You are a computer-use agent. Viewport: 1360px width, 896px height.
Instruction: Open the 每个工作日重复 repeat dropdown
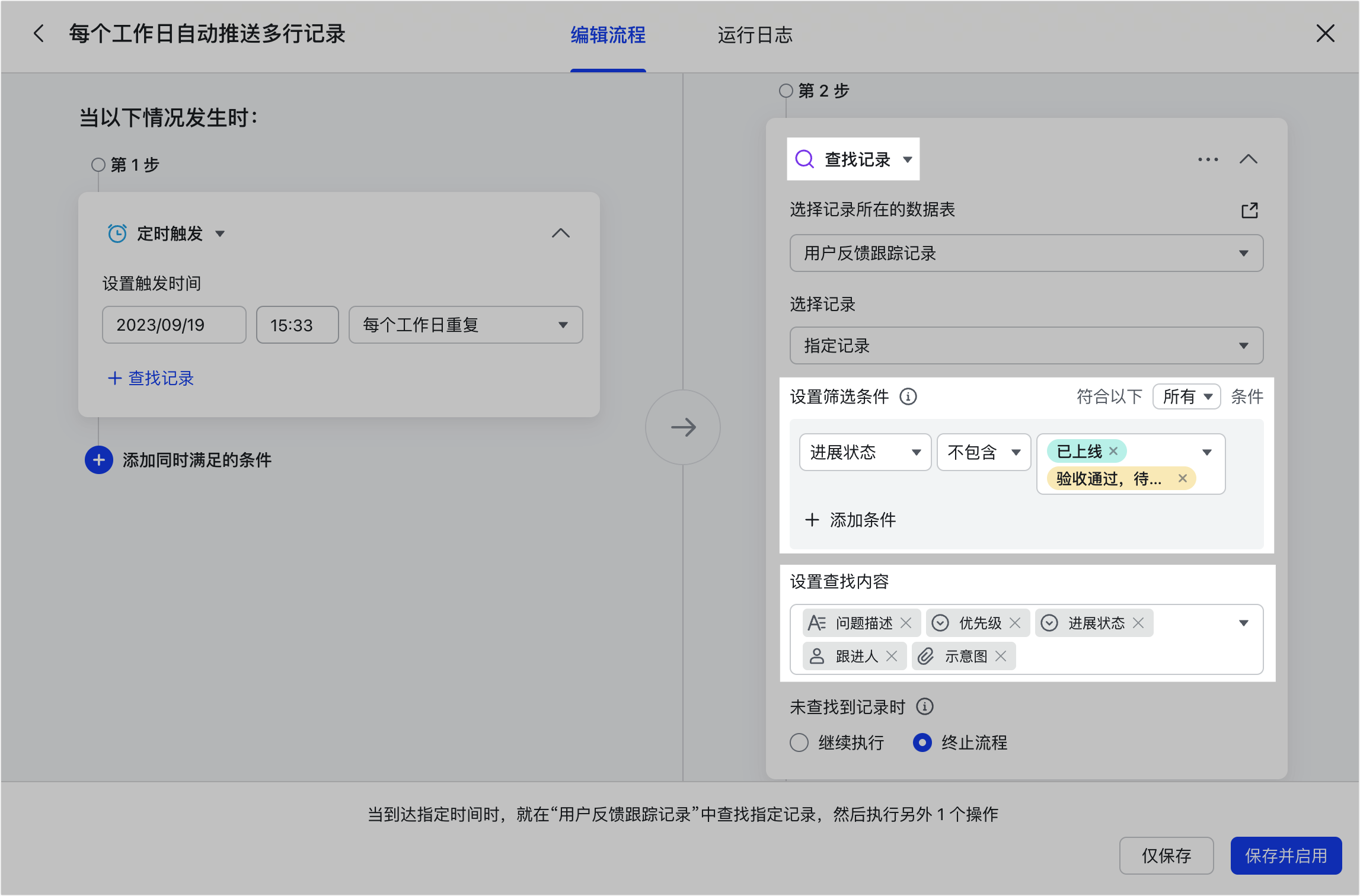[x=466, y=325]
